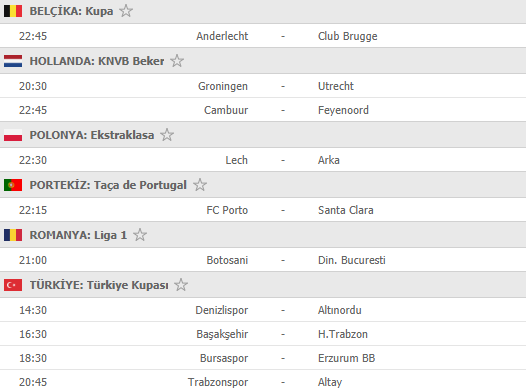Mark Romanya Liga 1 as favorite
The height and width of the screenshot is (392, 526).
[x=140, y=235]
